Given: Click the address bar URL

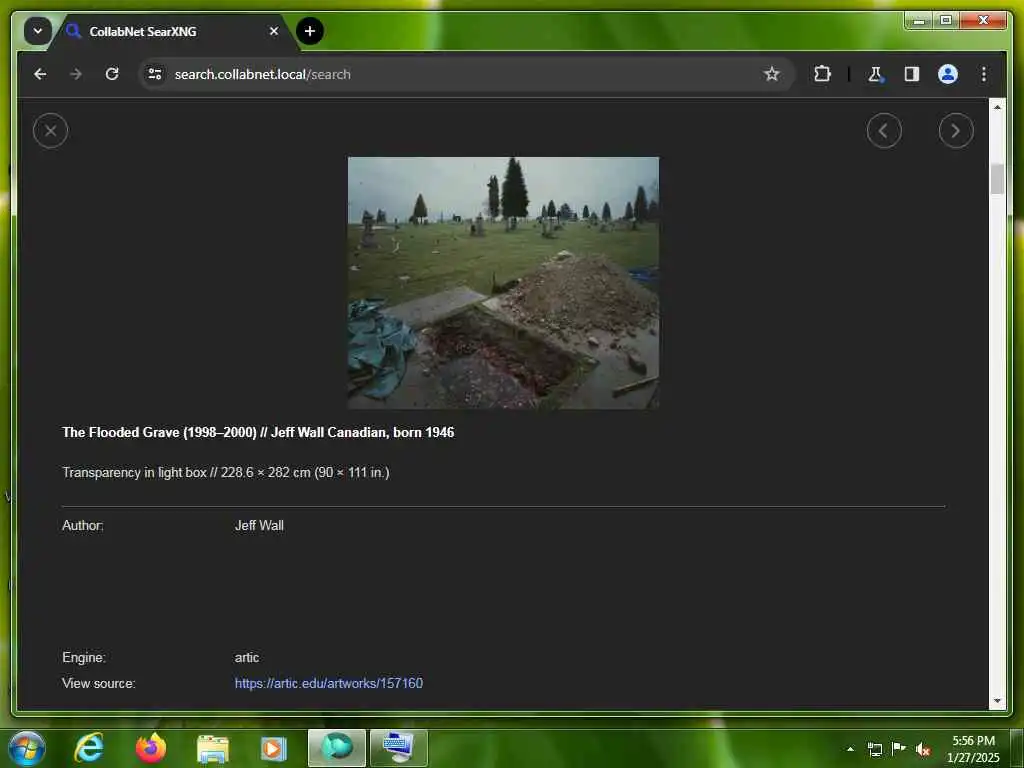Looking at the screenshot, I should [x=263, y=74].
